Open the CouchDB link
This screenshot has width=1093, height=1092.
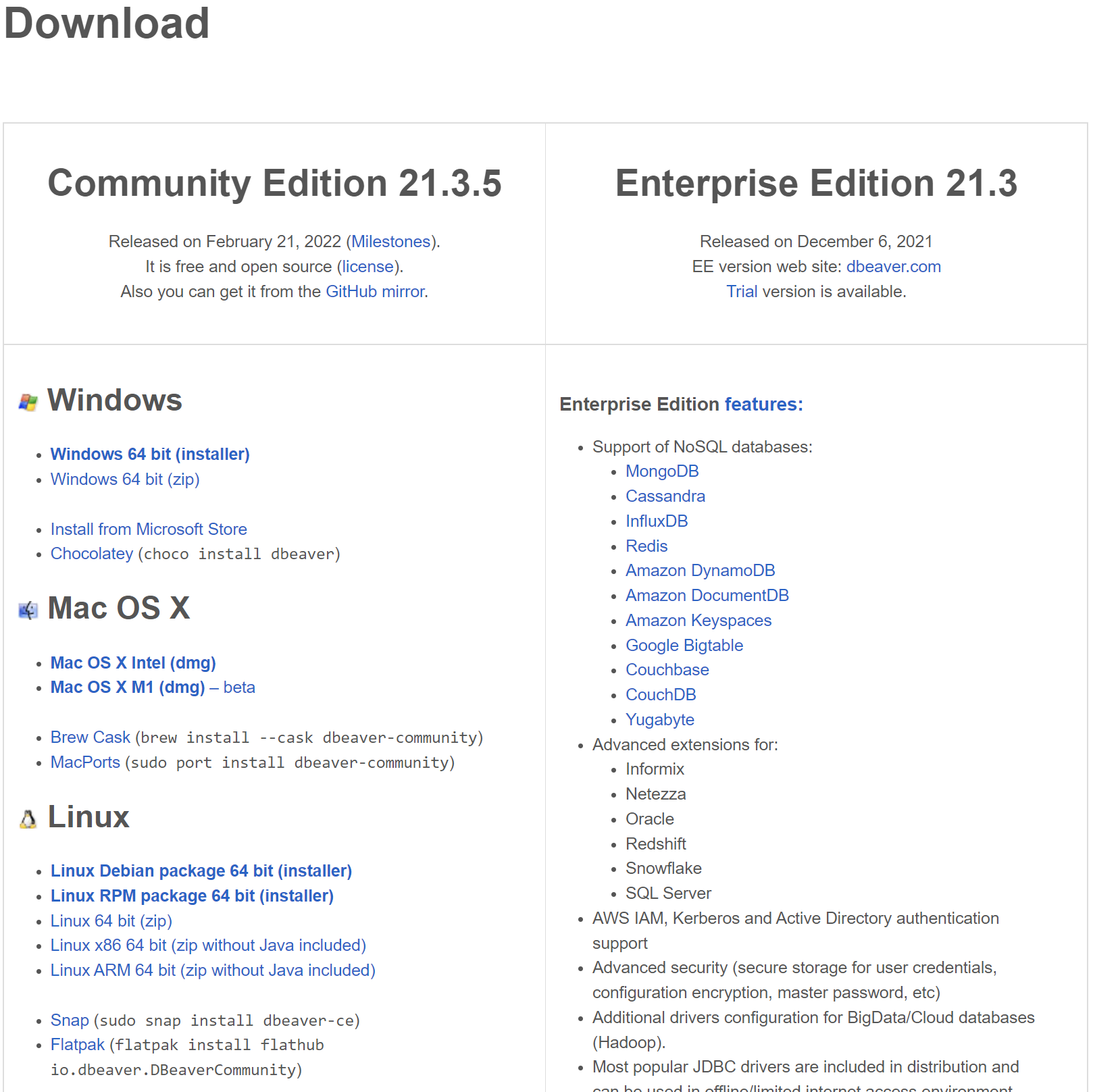(x=661, y=695)
